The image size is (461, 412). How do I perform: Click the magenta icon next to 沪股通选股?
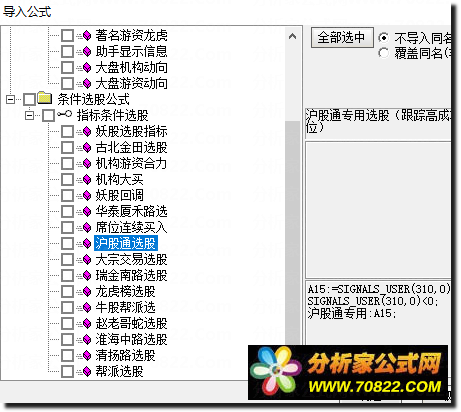(87, 244)
